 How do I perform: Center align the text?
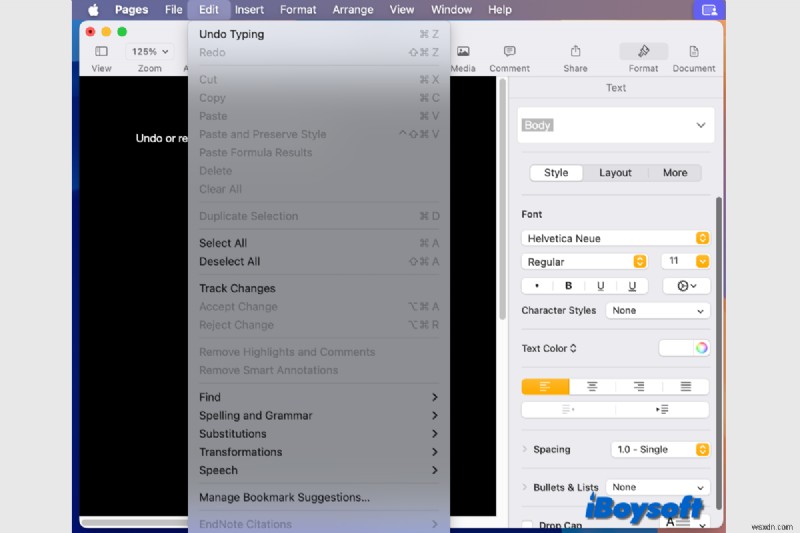click(592, 387)
